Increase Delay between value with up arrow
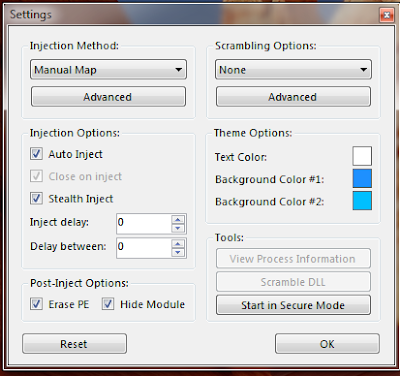Viewport: 400px width, 376px height. pyautogui.click(x=178, y=244)
